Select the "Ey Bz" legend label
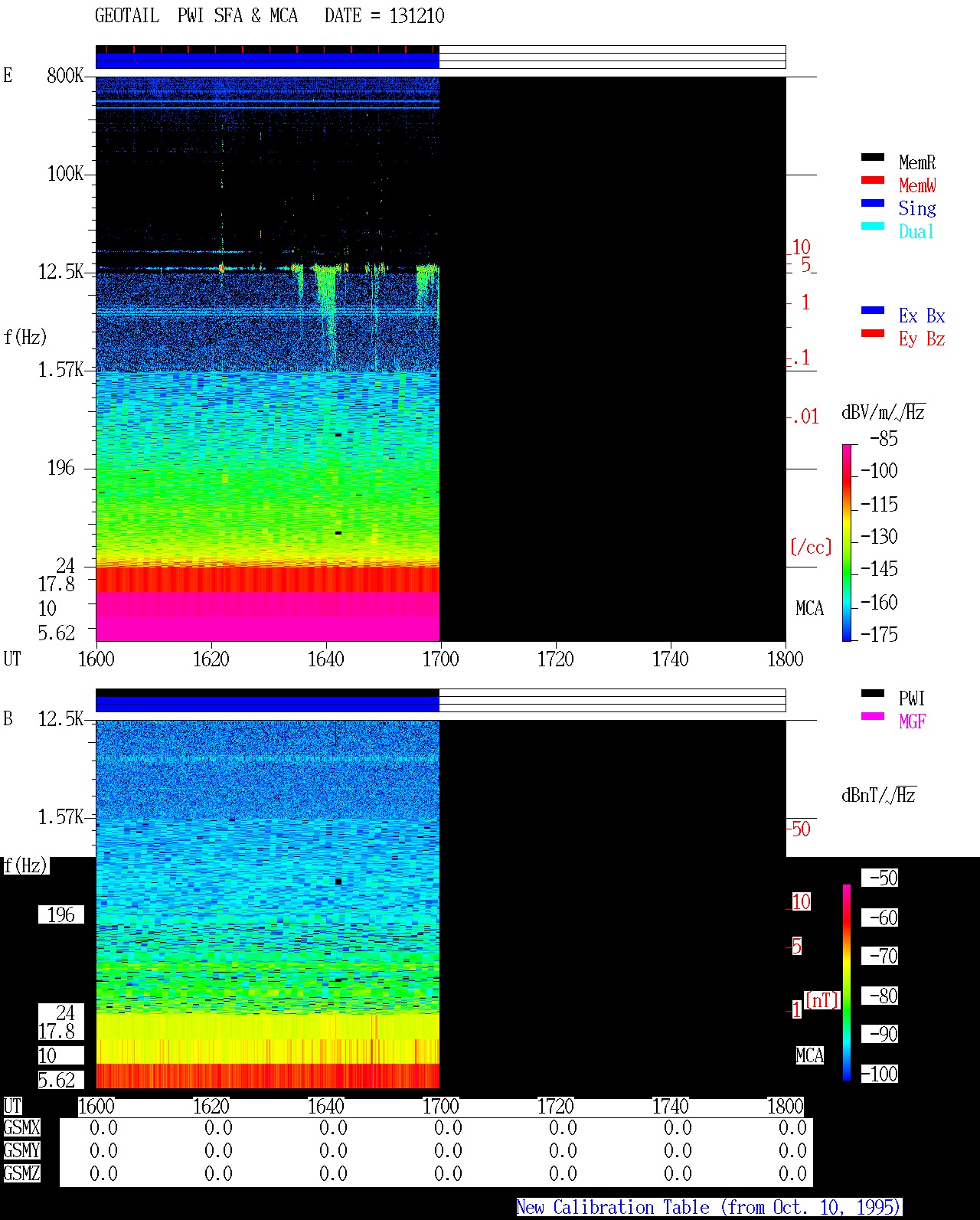This screenshot has height=1220, width=980. pyautogui.click(x=922, y=339)
